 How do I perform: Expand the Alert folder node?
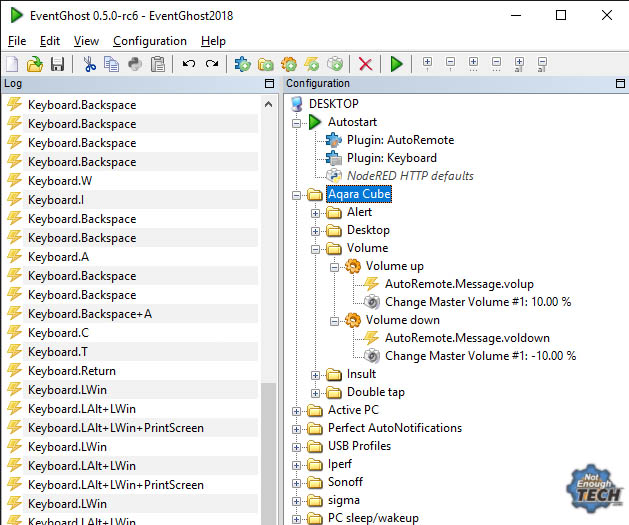click(316, 212)
